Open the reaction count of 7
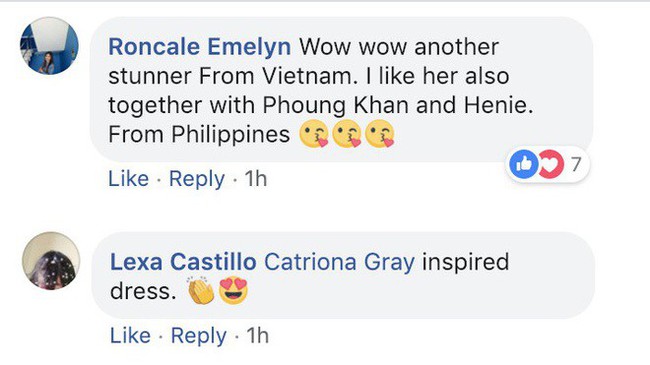The width and height of the screenshot is (650, 365). [x=575, y=165]
